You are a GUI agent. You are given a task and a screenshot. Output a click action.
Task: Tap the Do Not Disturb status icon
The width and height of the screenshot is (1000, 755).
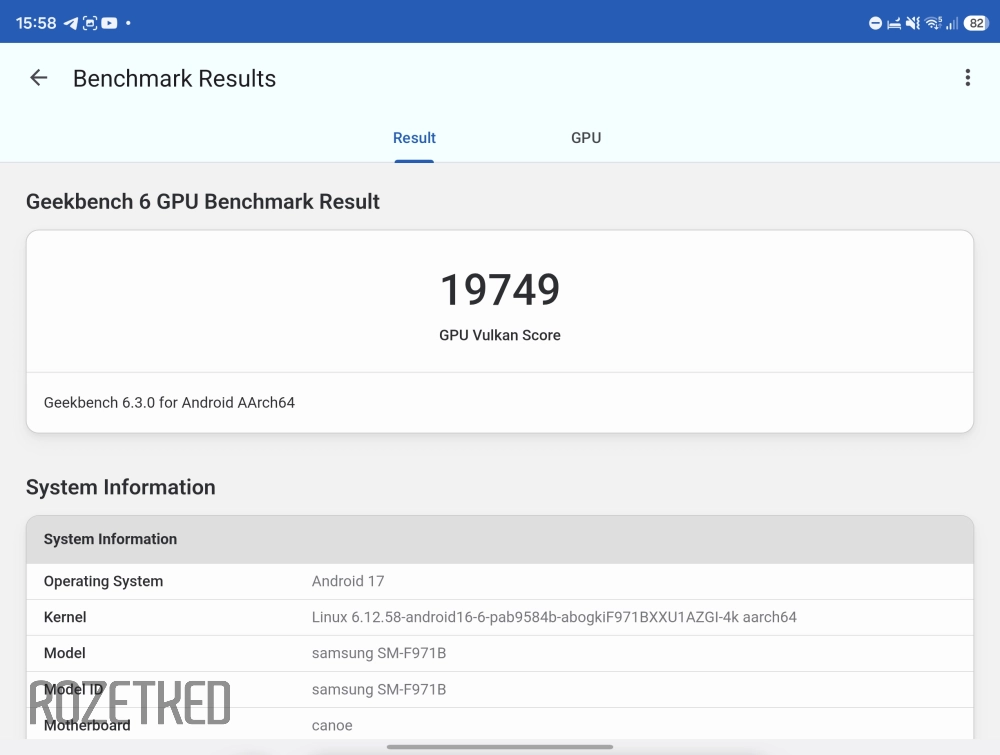875,24
